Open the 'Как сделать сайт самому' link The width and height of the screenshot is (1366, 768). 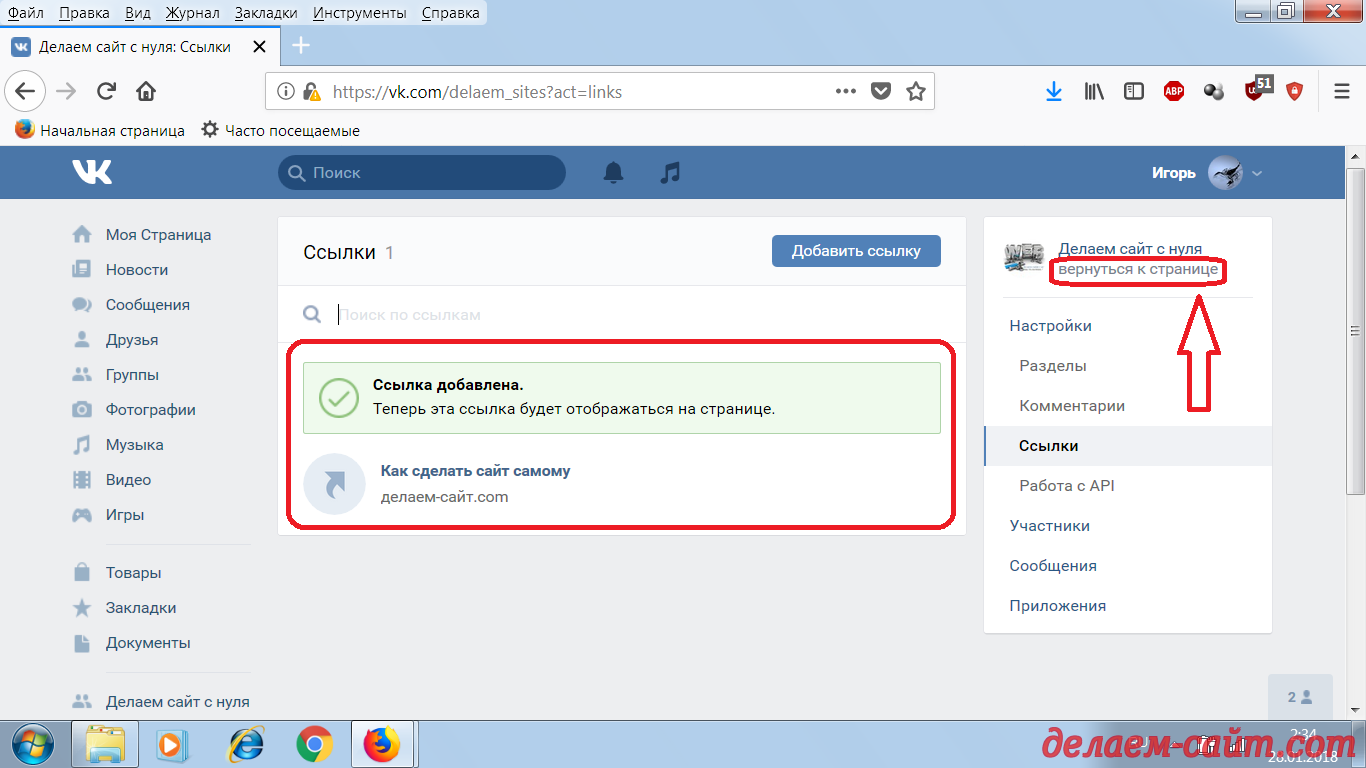point(476,471)
